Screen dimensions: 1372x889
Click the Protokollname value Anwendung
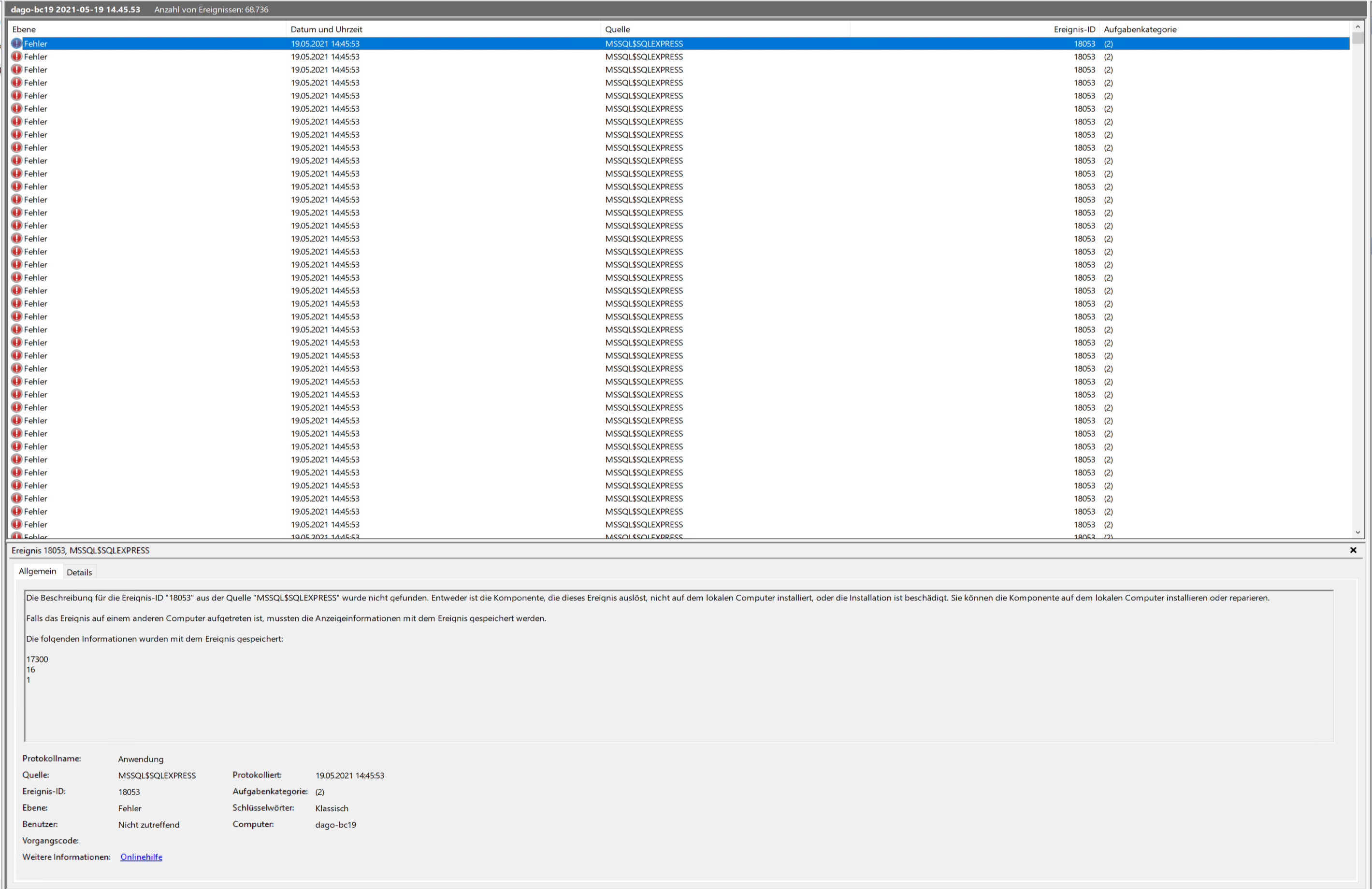click(141, 759)
